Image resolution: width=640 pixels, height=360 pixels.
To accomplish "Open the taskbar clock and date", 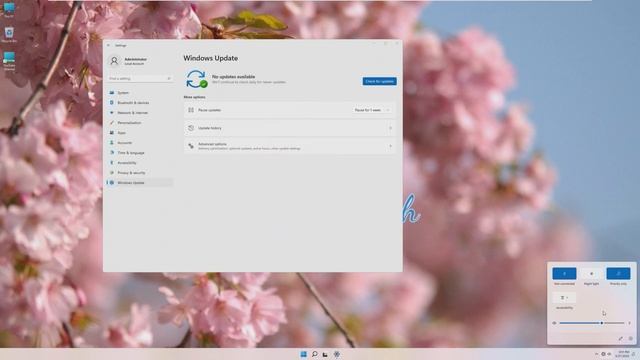I will [x=623, y=354].
